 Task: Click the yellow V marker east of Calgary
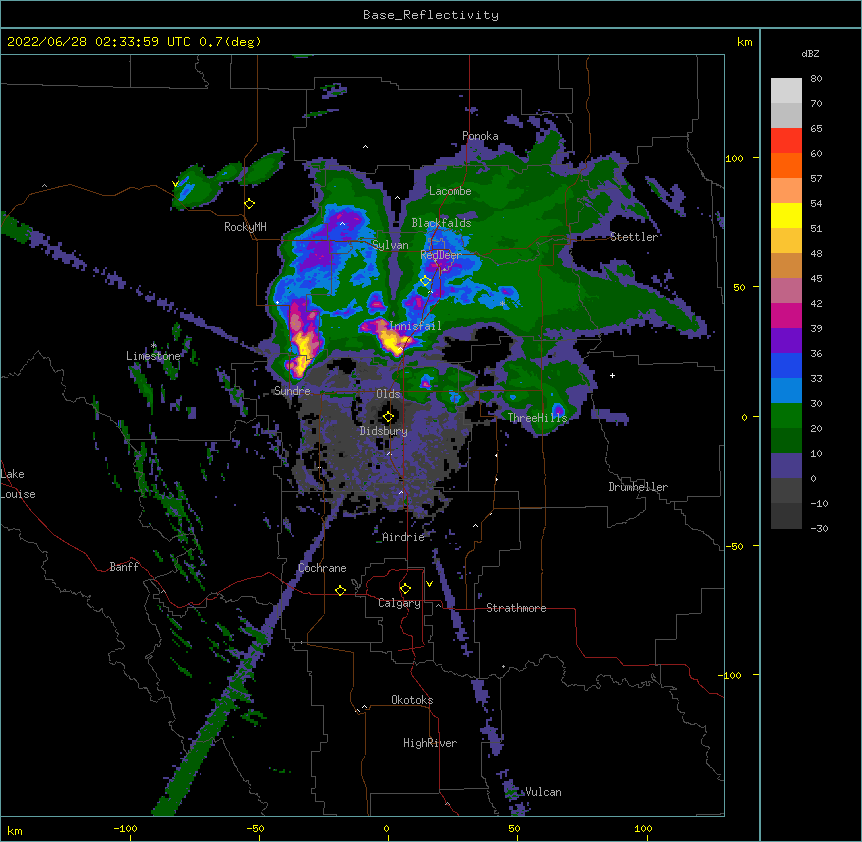tap(429, 584)
